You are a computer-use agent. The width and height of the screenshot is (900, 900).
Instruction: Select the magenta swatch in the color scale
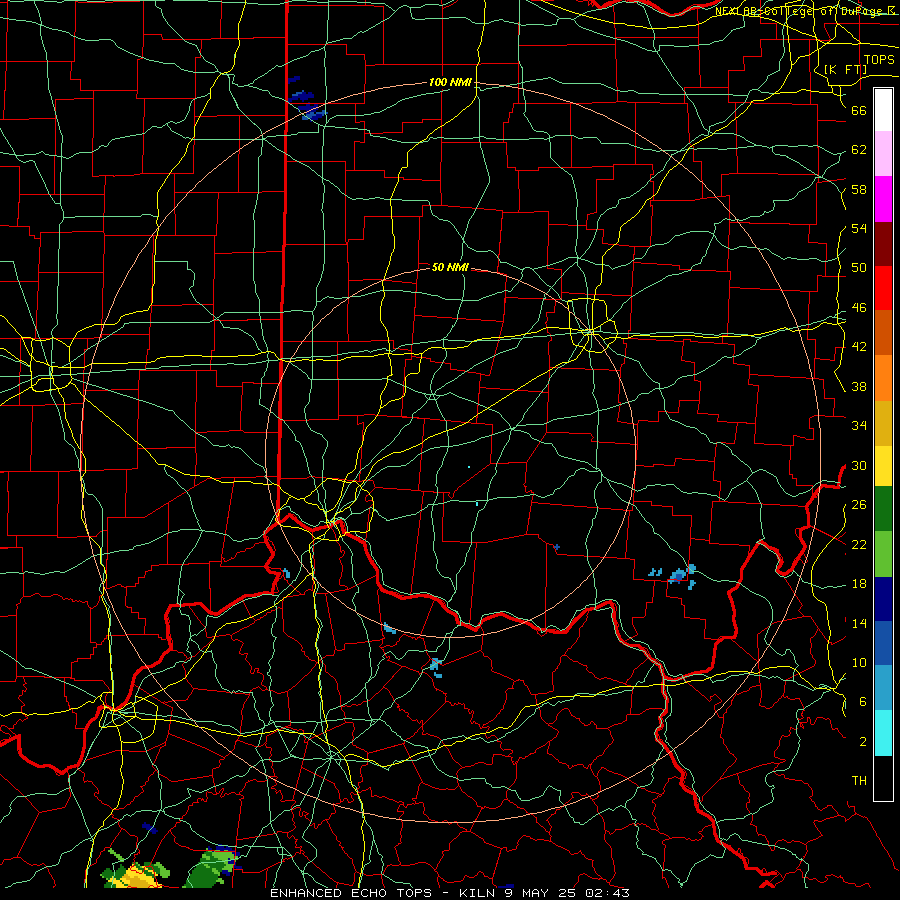[883, 199]
